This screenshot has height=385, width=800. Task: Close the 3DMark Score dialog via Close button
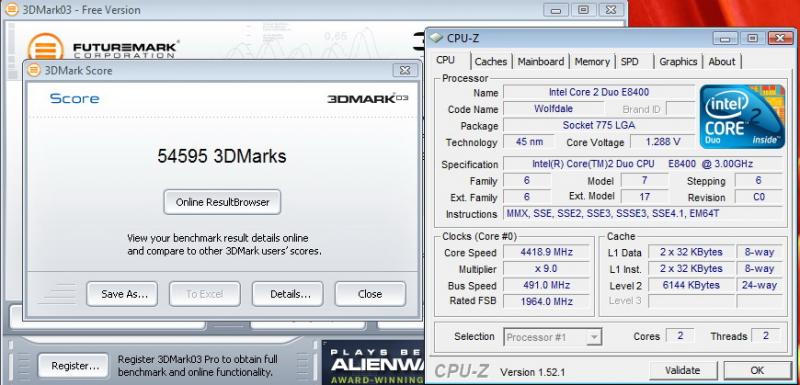pyautogui.click(x=370, y=294)
